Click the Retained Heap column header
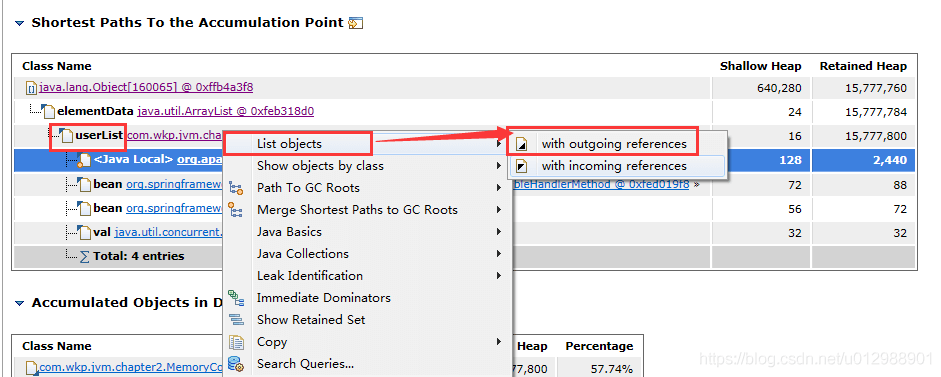The image size is (941, 377). (863, 66)
